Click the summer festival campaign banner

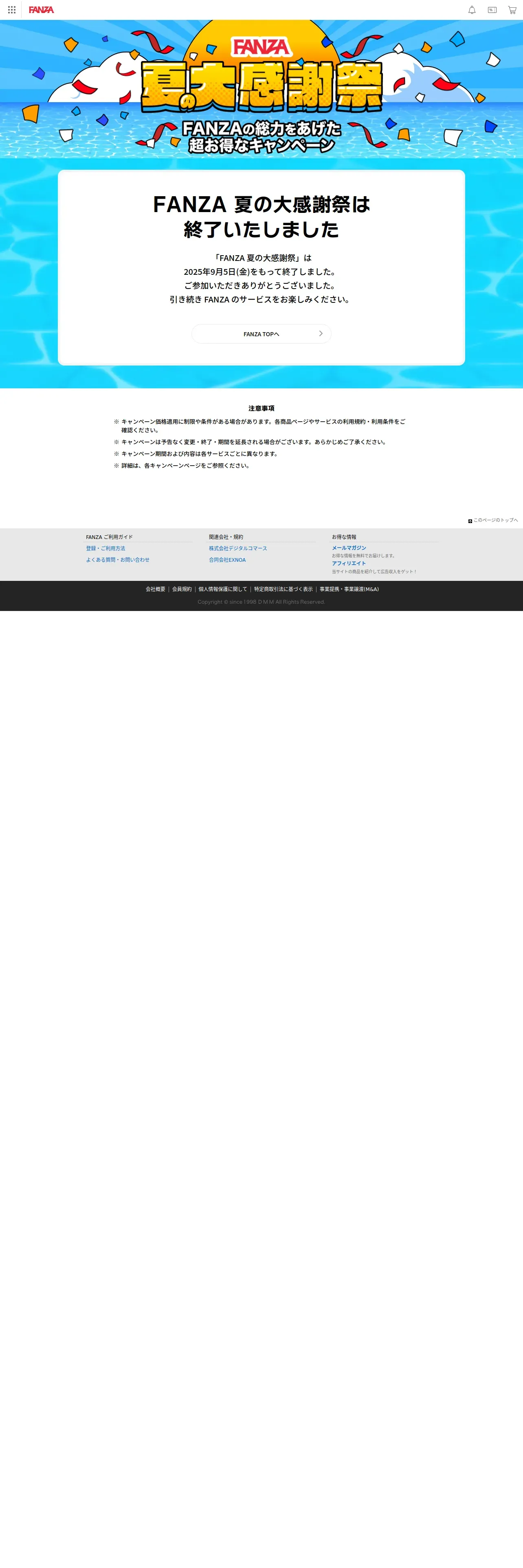(261, 90)
